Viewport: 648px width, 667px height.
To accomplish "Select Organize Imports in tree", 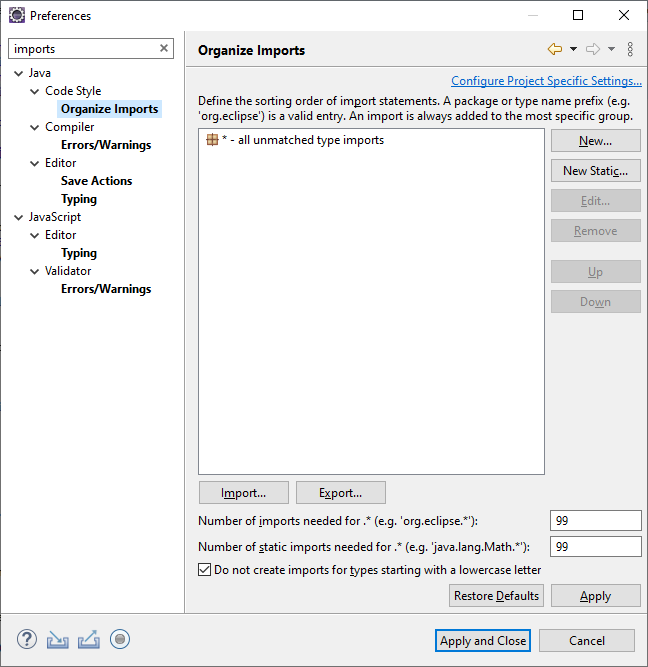I will click(109, 109).
